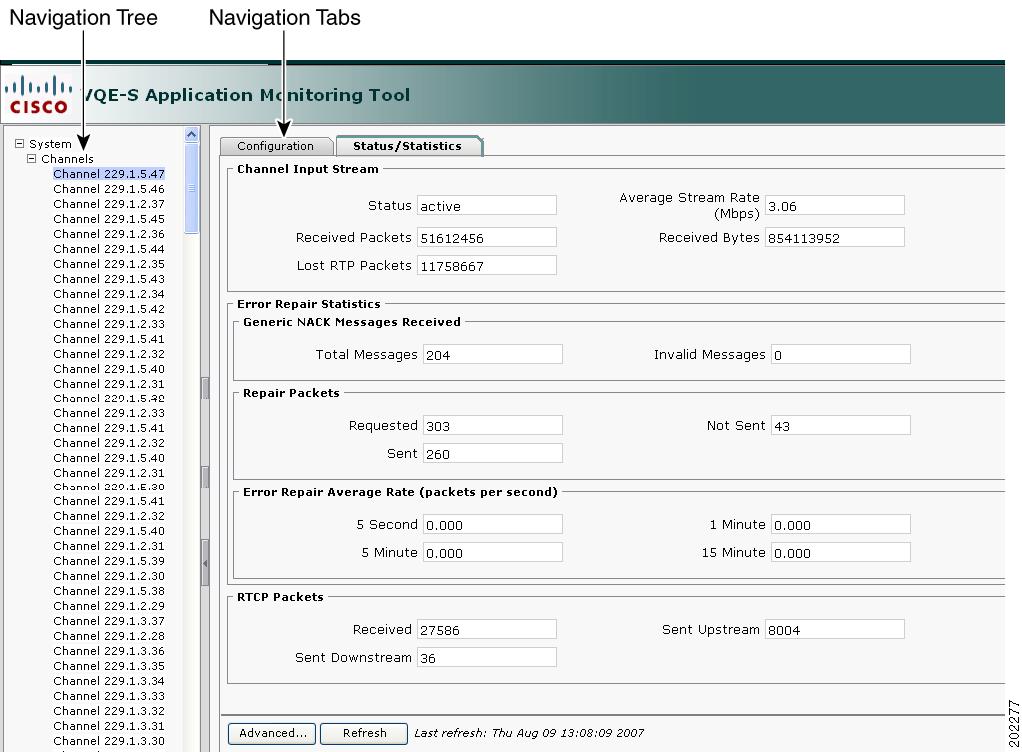
Task: Click the Repair Packets Requested field
Action: coord(493,426)
